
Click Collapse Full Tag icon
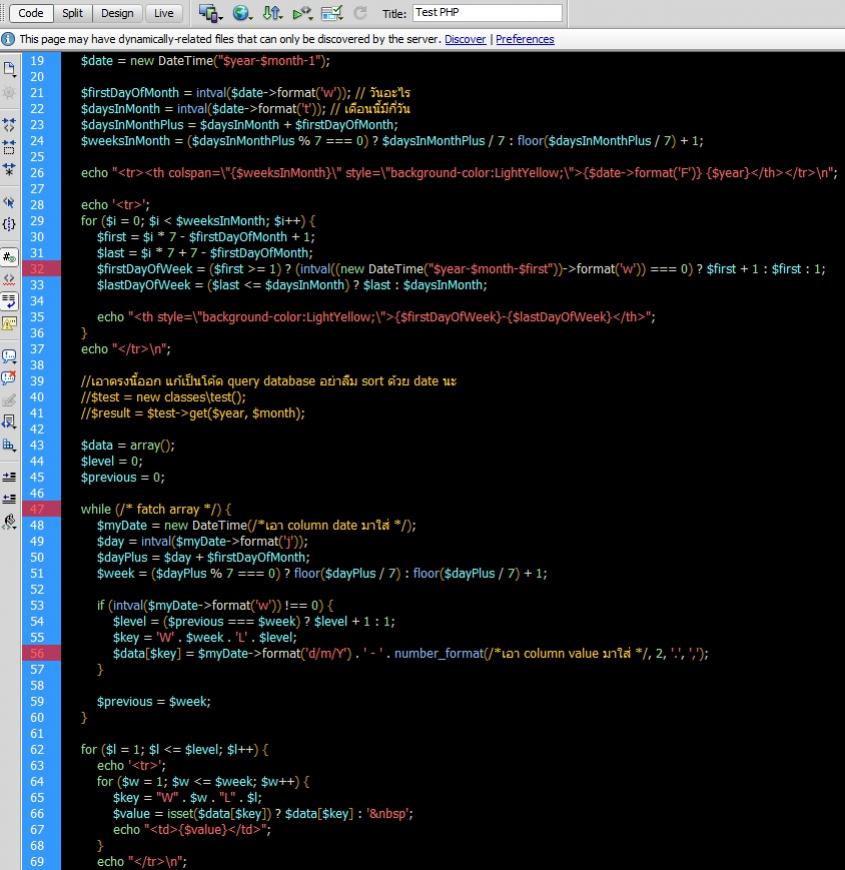coord(10,125)
